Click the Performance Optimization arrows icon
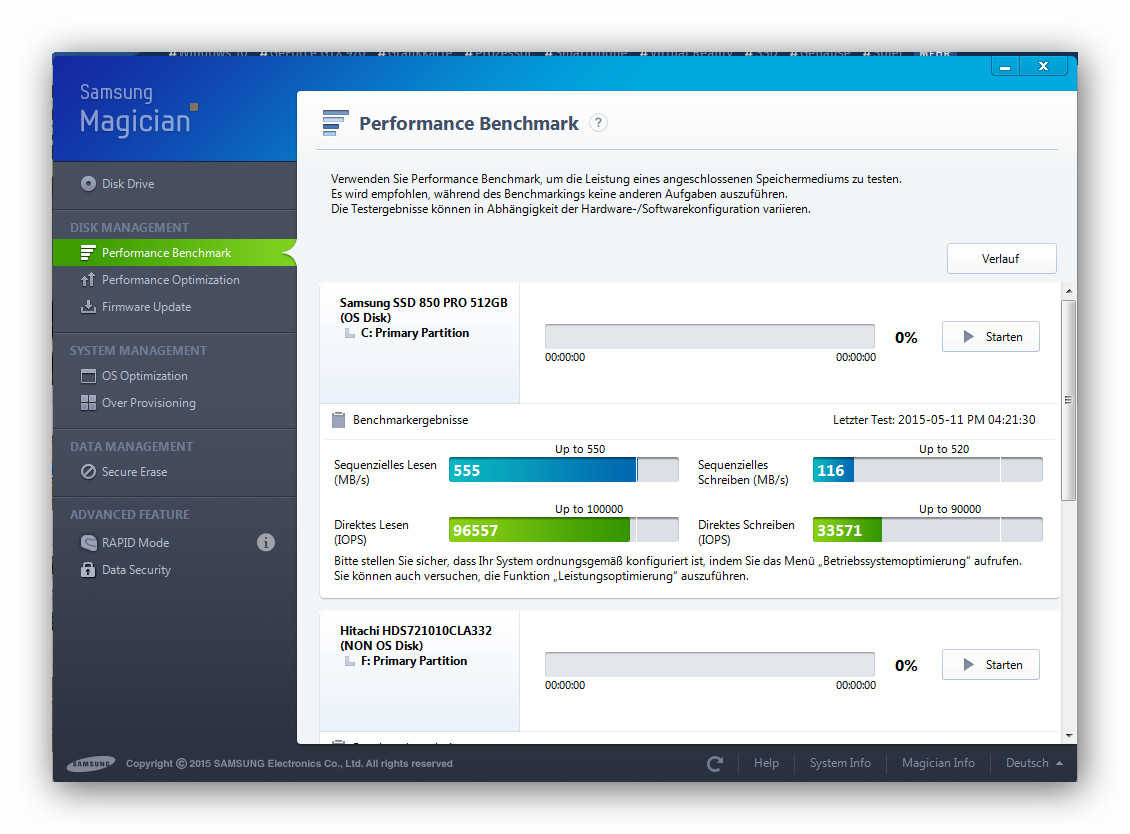1130x834 pixels. pos(88,280)
